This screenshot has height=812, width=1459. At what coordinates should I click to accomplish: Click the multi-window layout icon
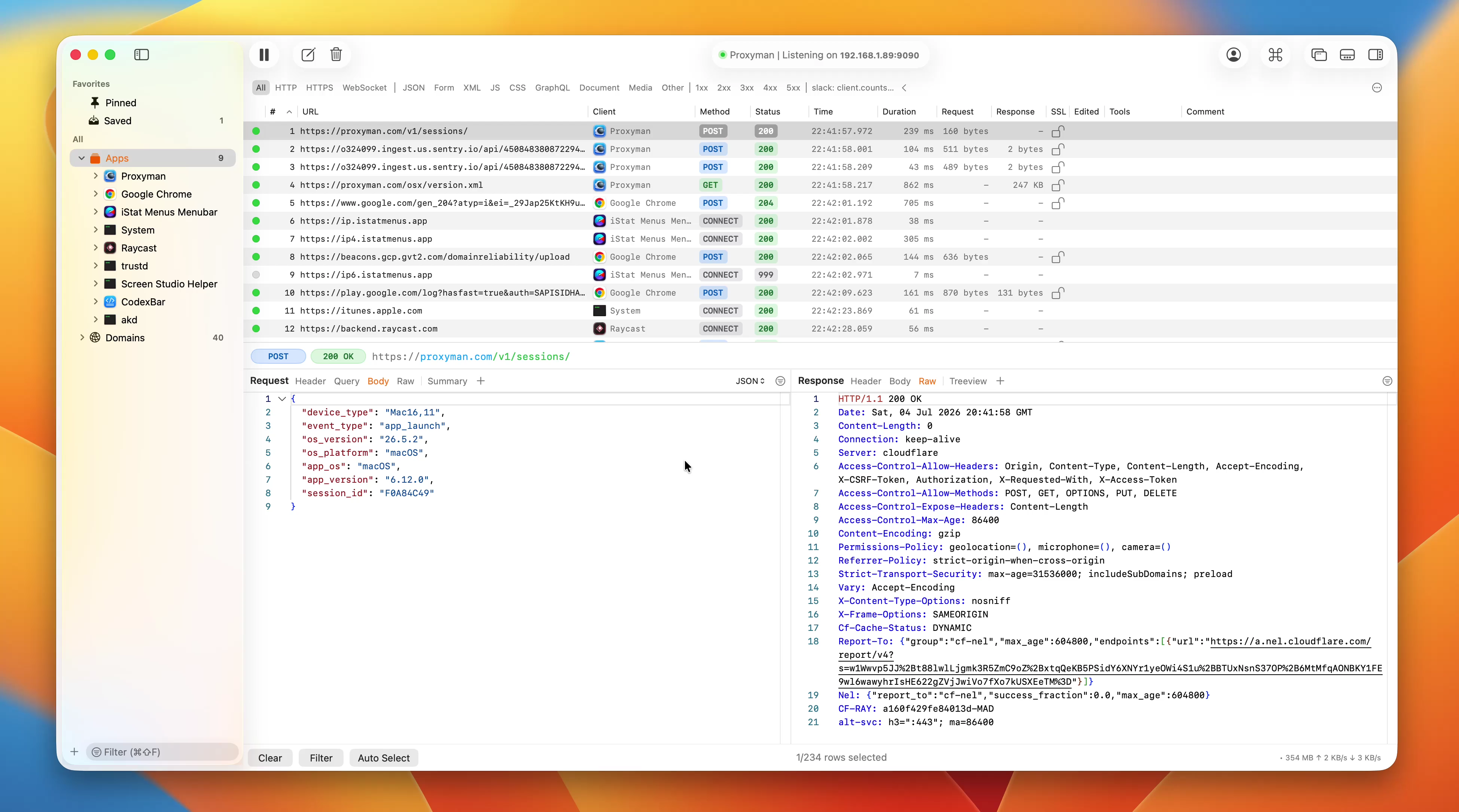point(1319,55)
